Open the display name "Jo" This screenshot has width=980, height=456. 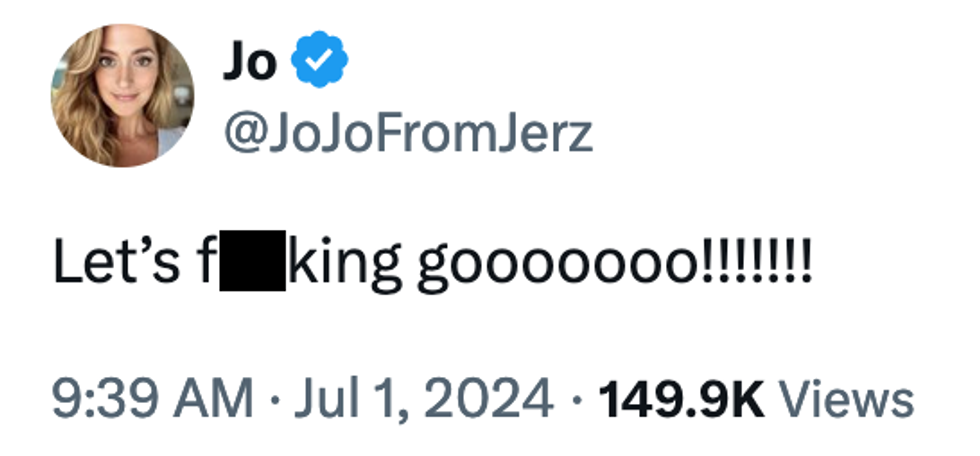tap(248, 62)
